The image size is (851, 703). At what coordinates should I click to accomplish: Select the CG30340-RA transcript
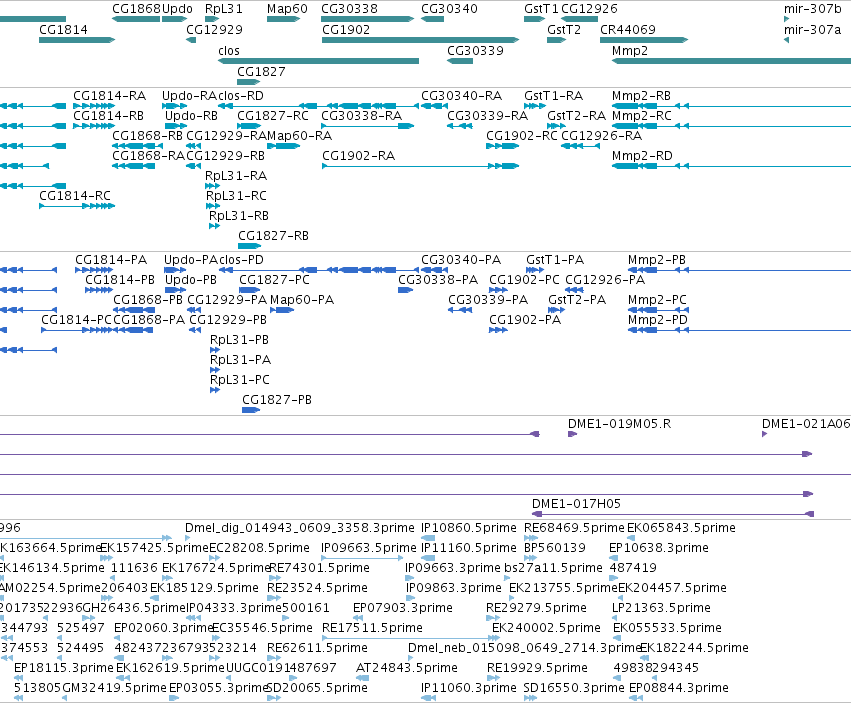click(x=434, y=106)
